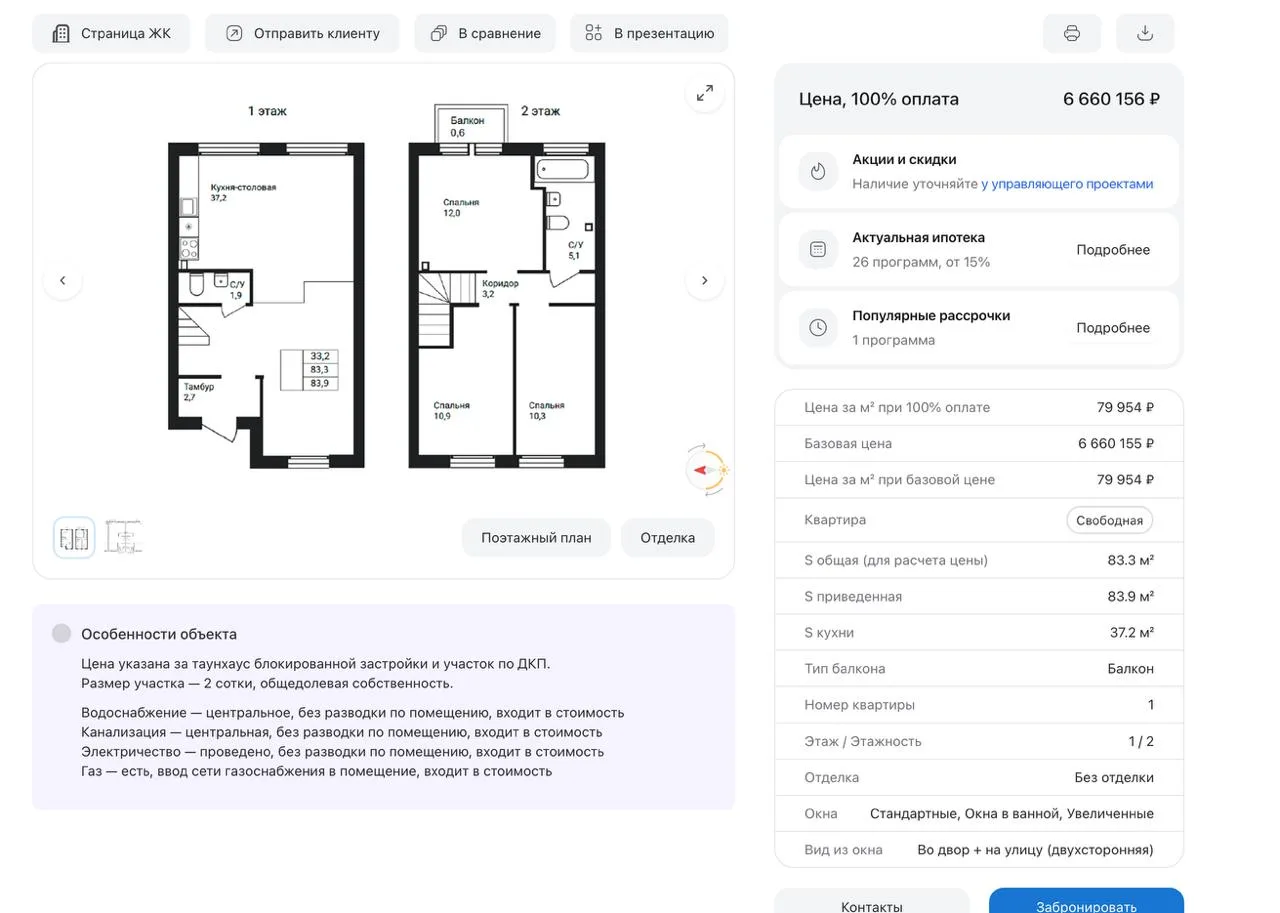Click the gray circle beside Особенности объекта

pyautogui.click(x=62, y=633)
